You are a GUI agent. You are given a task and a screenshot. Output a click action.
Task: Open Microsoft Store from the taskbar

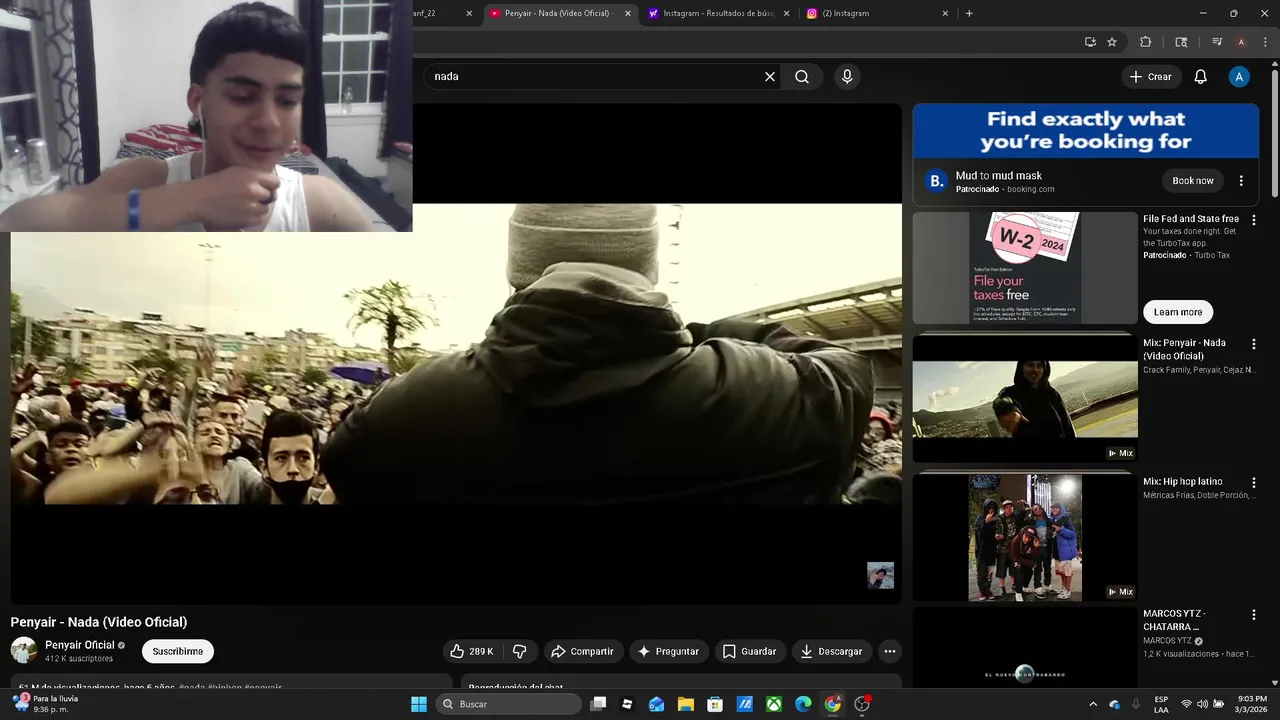[715, 704]
